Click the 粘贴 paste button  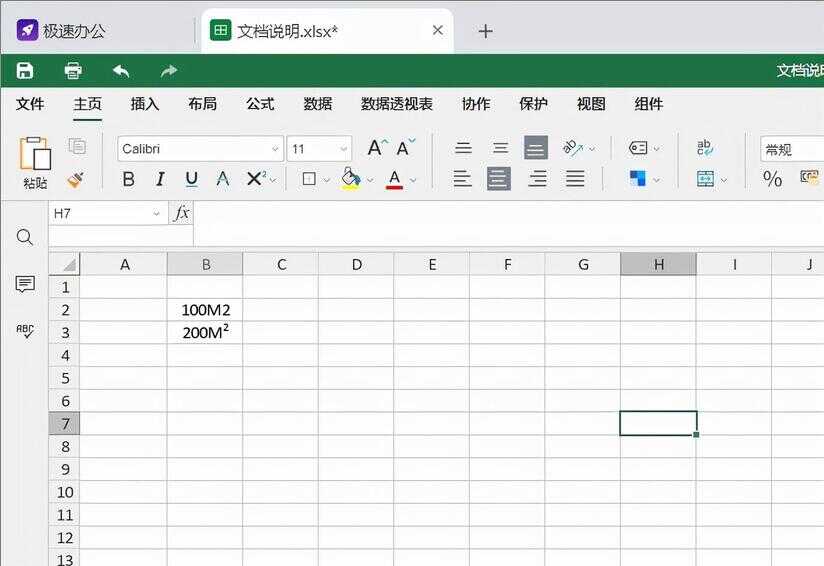35,162
